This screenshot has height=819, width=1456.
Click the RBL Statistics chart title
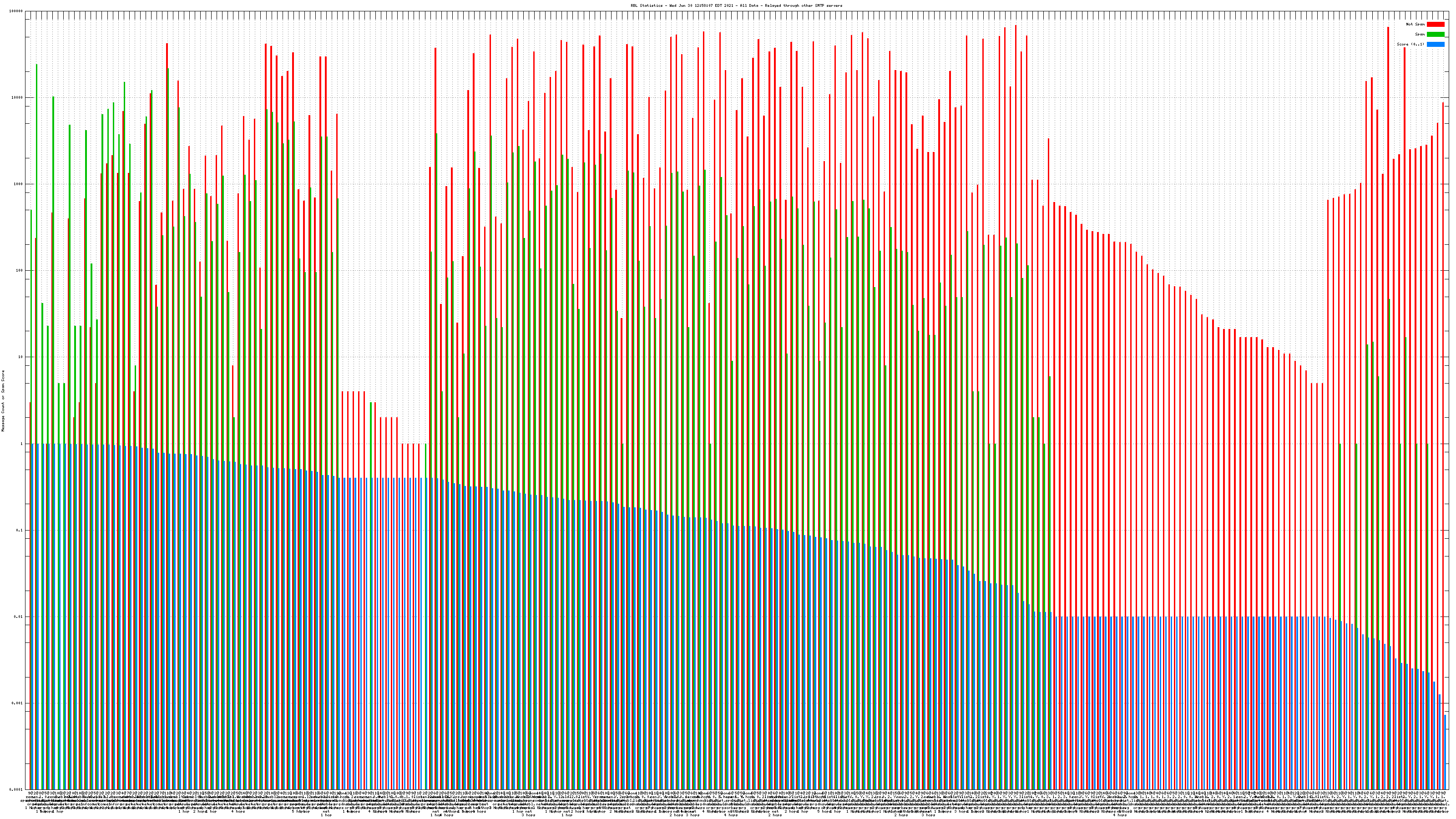tap(736, 5)
